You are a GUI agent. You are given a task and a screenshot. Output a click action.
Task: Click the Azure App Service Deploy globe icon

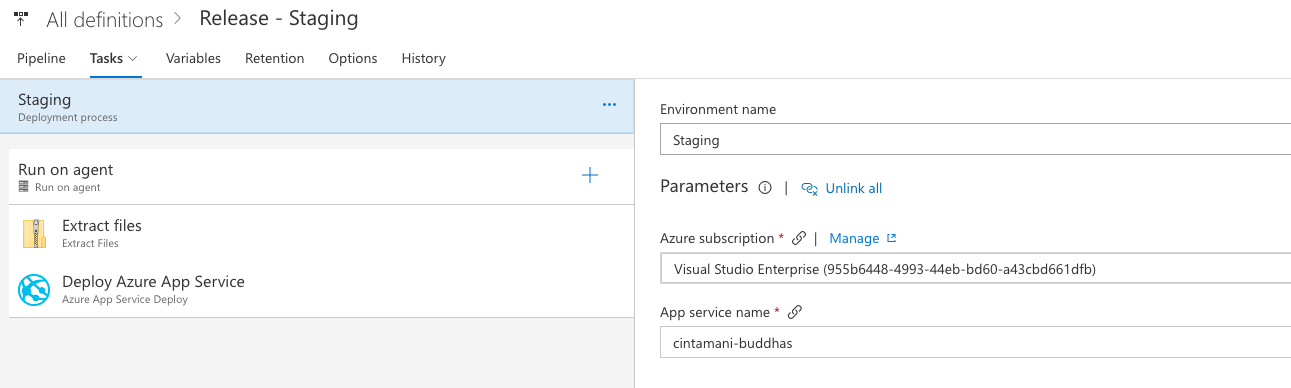point(34,290)
